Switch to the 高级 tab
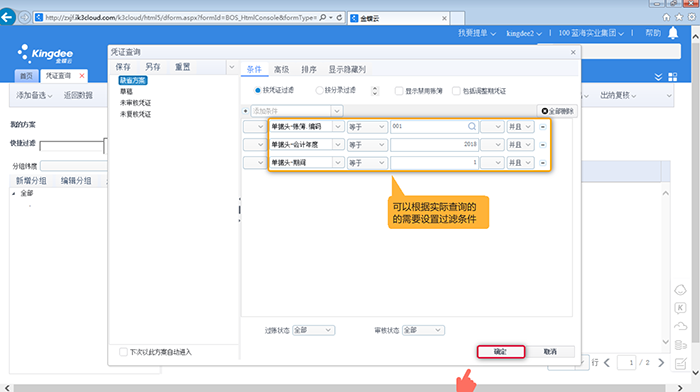Screen dimensions: 700x392 tap(281, 69)
